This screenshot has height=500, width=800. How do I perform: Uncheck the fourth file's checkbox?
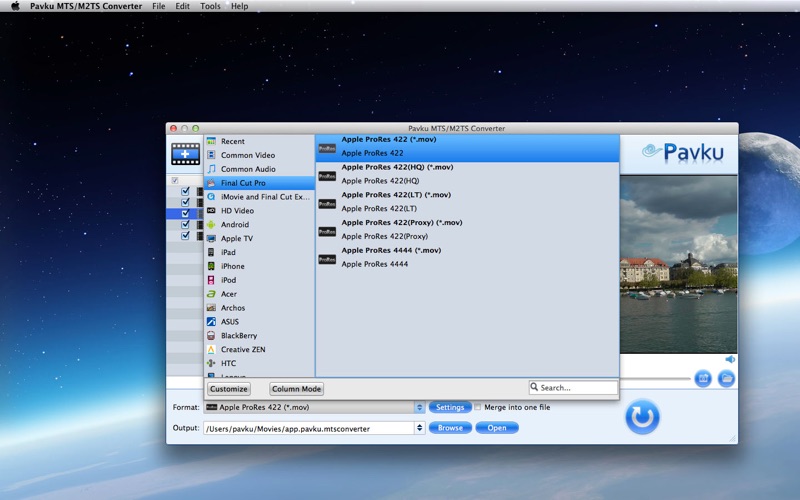point(185,224)
